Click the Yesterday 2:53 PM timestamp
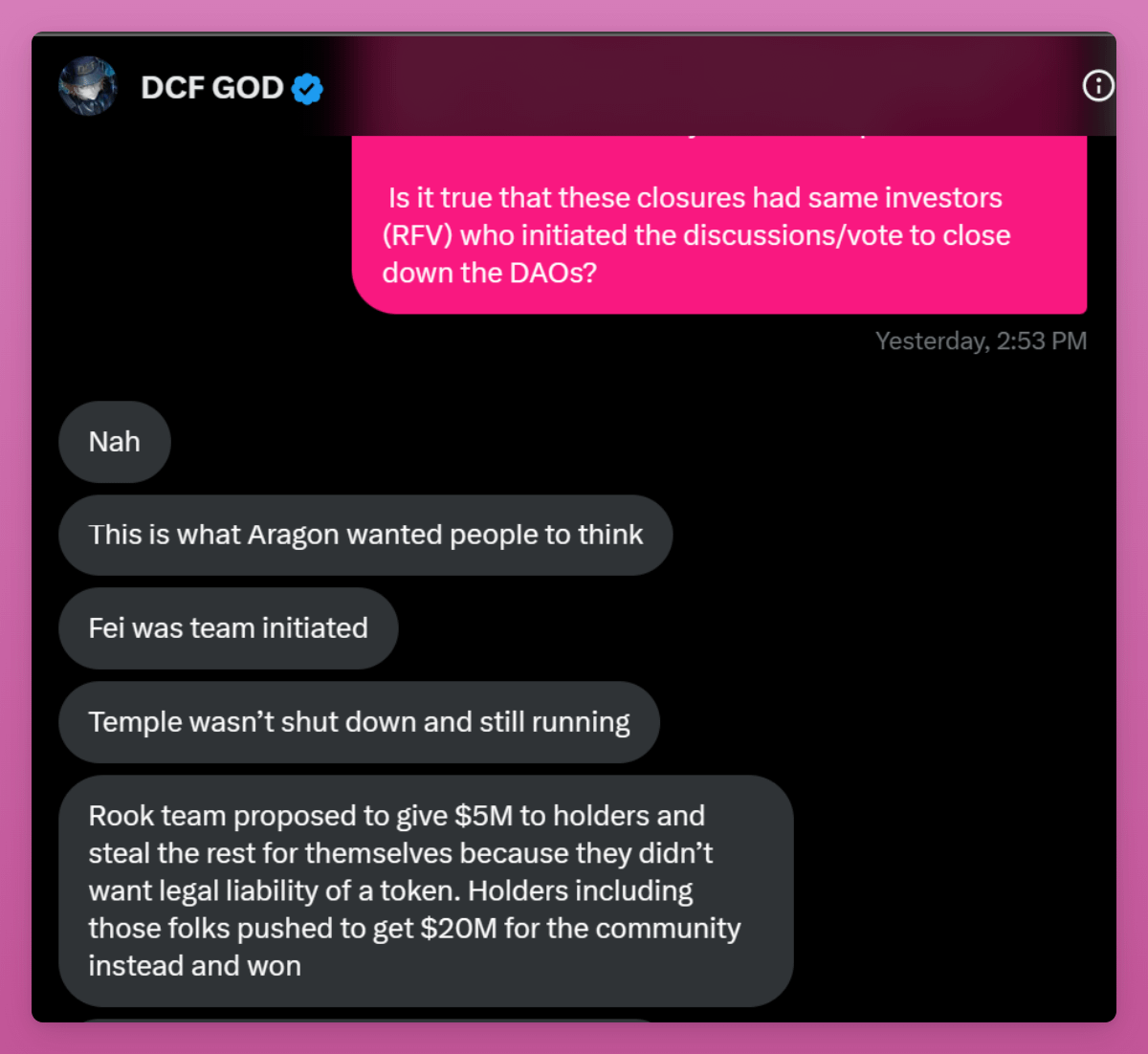Image resolution: width=1148 pixels, height=1054 pixels. point(981,341)
